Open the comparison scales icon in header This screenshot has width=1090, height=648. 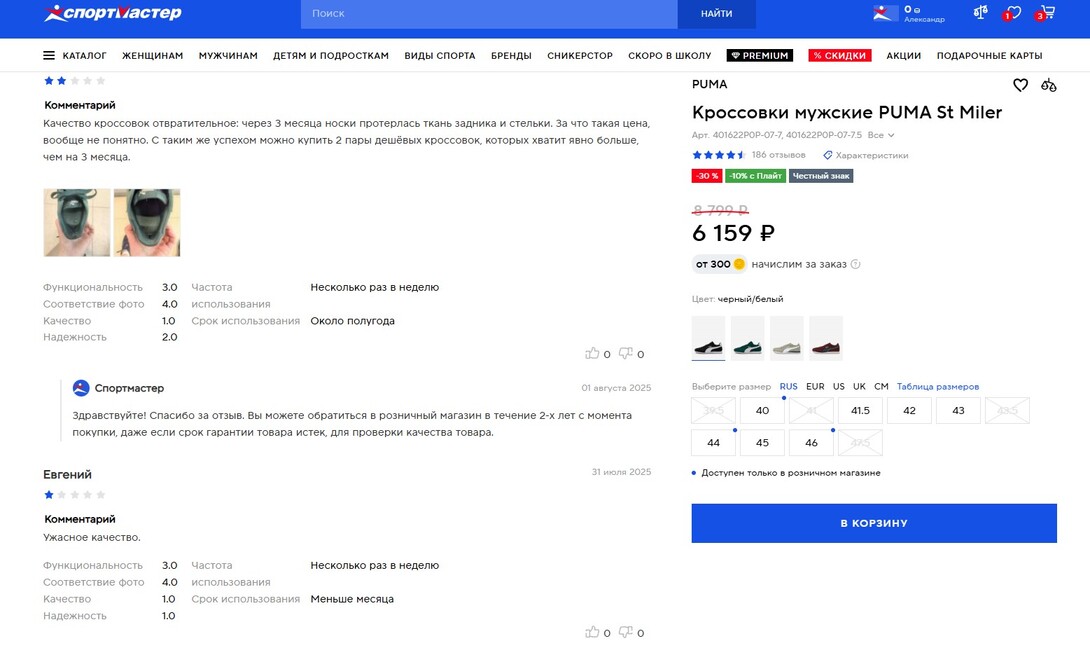(x=980, y=13)
